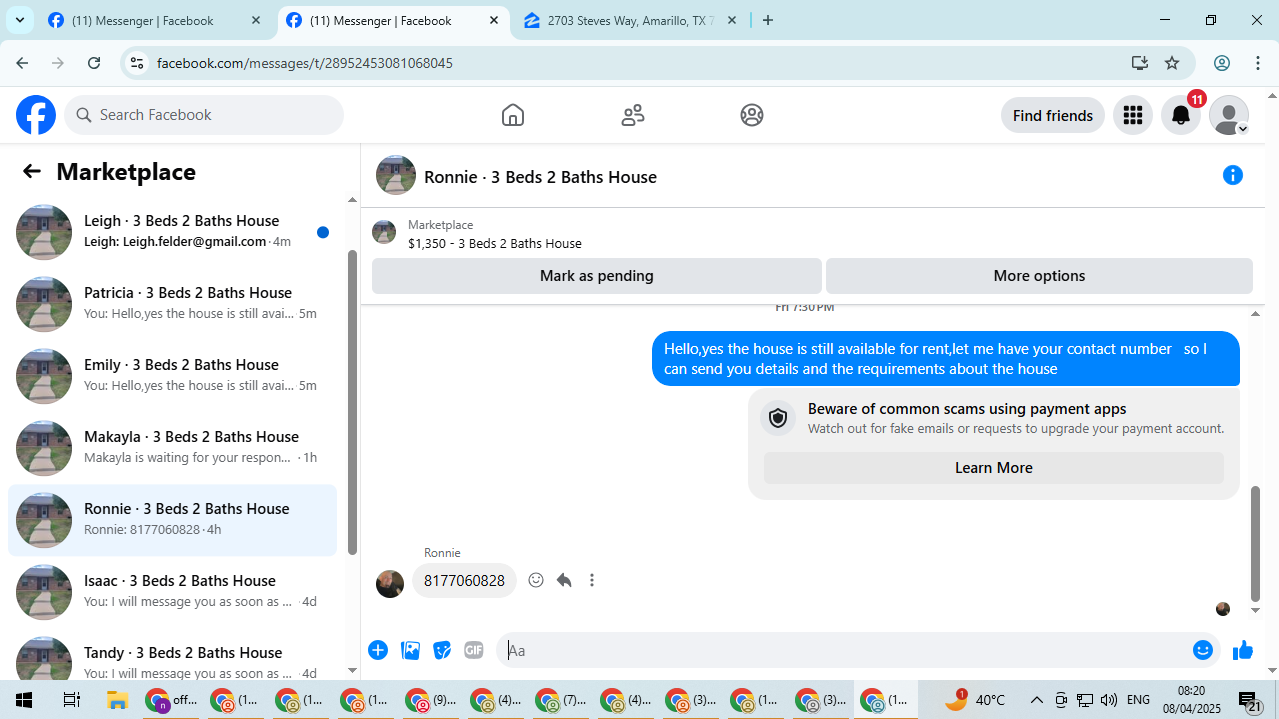Select Ronnie's conversation in list
Screen dimensions: 1279x719
172,520
